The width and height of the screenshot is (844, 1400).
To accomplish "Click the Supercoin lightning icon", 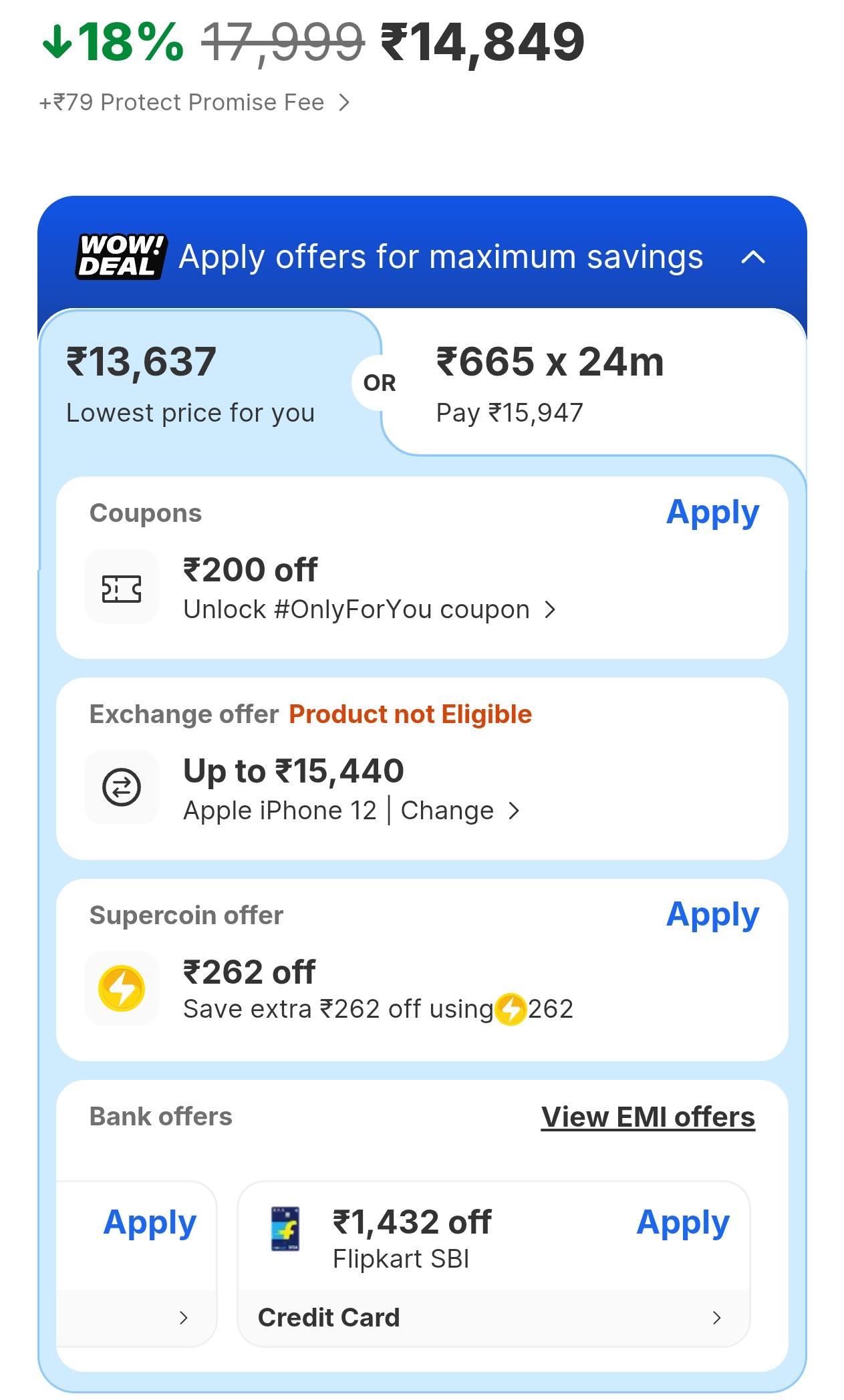I will [122, 988].
